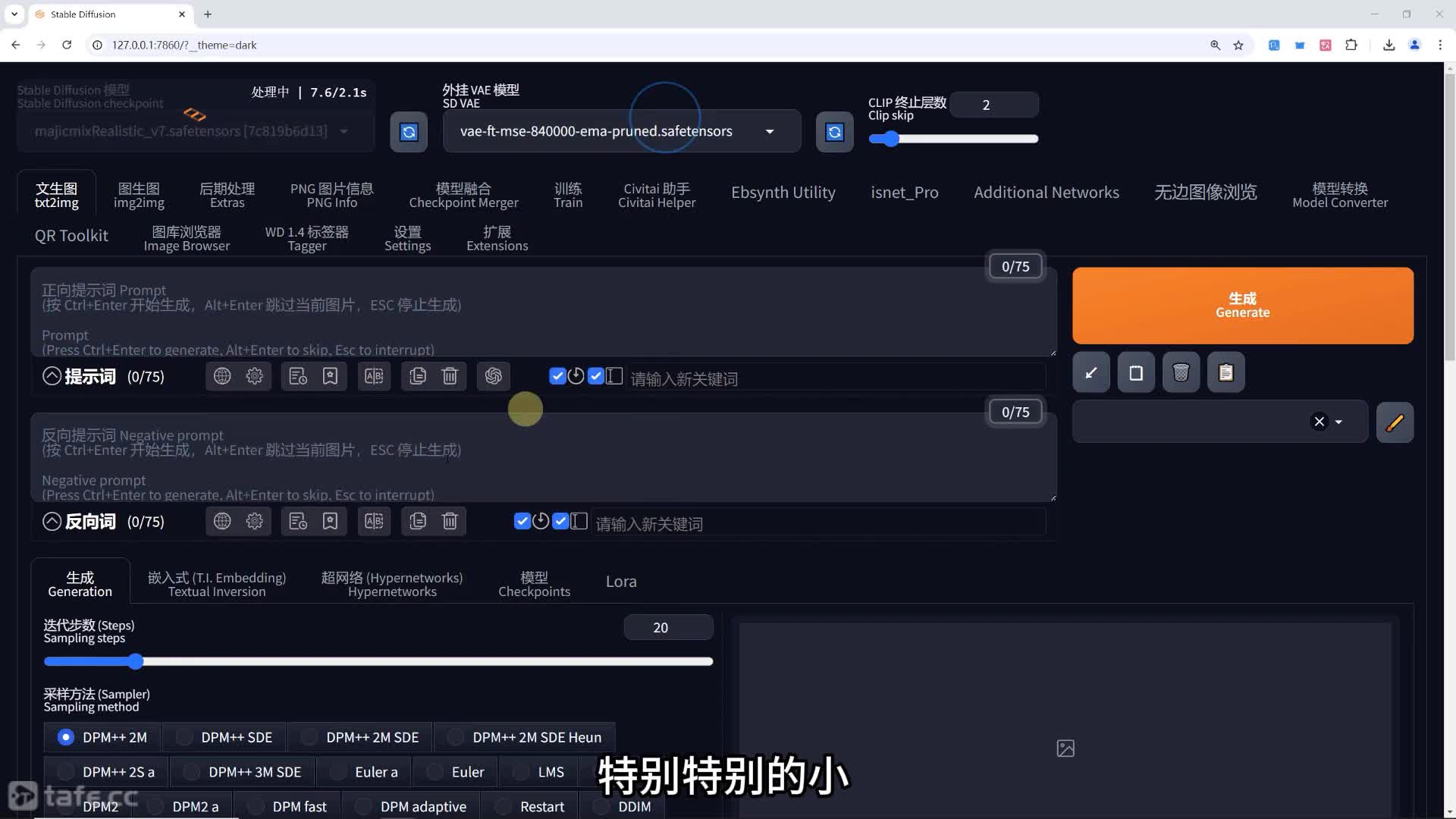Open the browser extensions puzzle icon
Image resolution: width=1456 pixels, height=819 pixels.
point(1351,45)
